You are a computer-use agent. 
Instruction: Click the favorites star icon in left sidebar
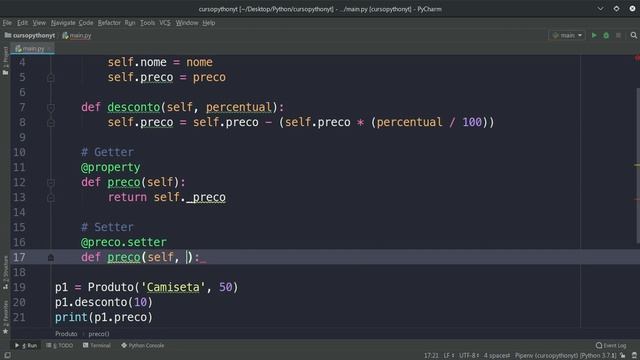5,331
